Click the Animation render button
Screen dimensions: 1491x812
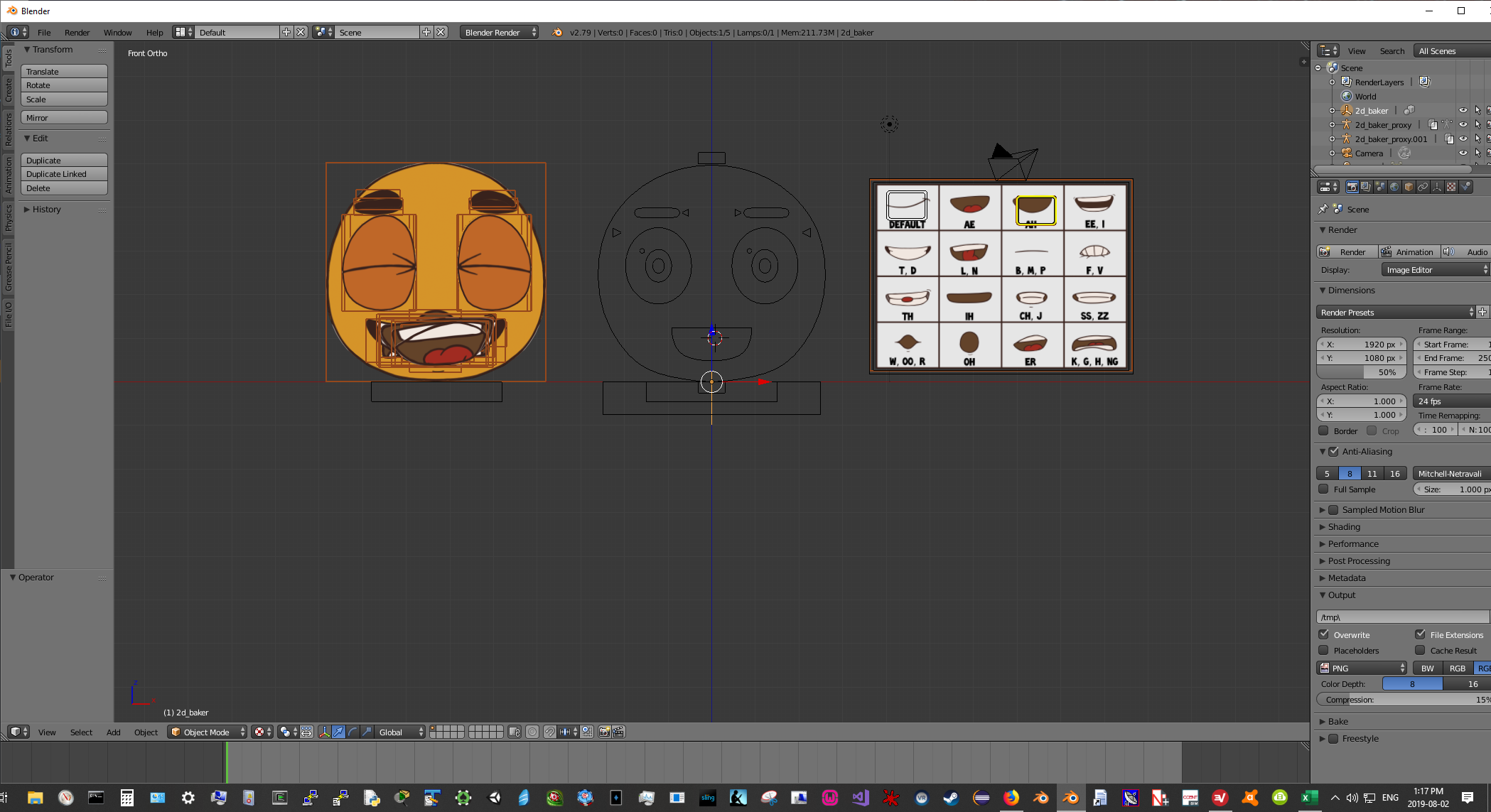1409,252
